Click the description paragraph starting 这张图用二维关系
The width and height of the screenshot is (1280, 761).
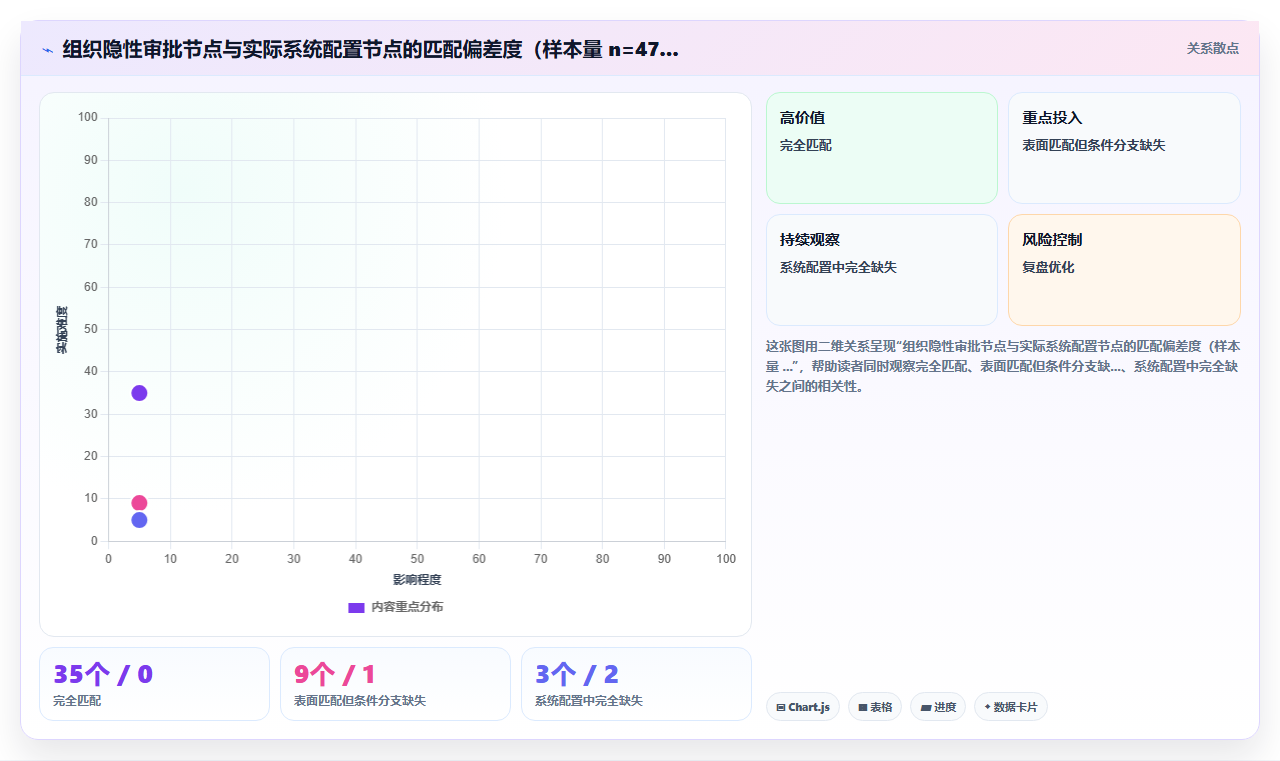click(1003, 366)
